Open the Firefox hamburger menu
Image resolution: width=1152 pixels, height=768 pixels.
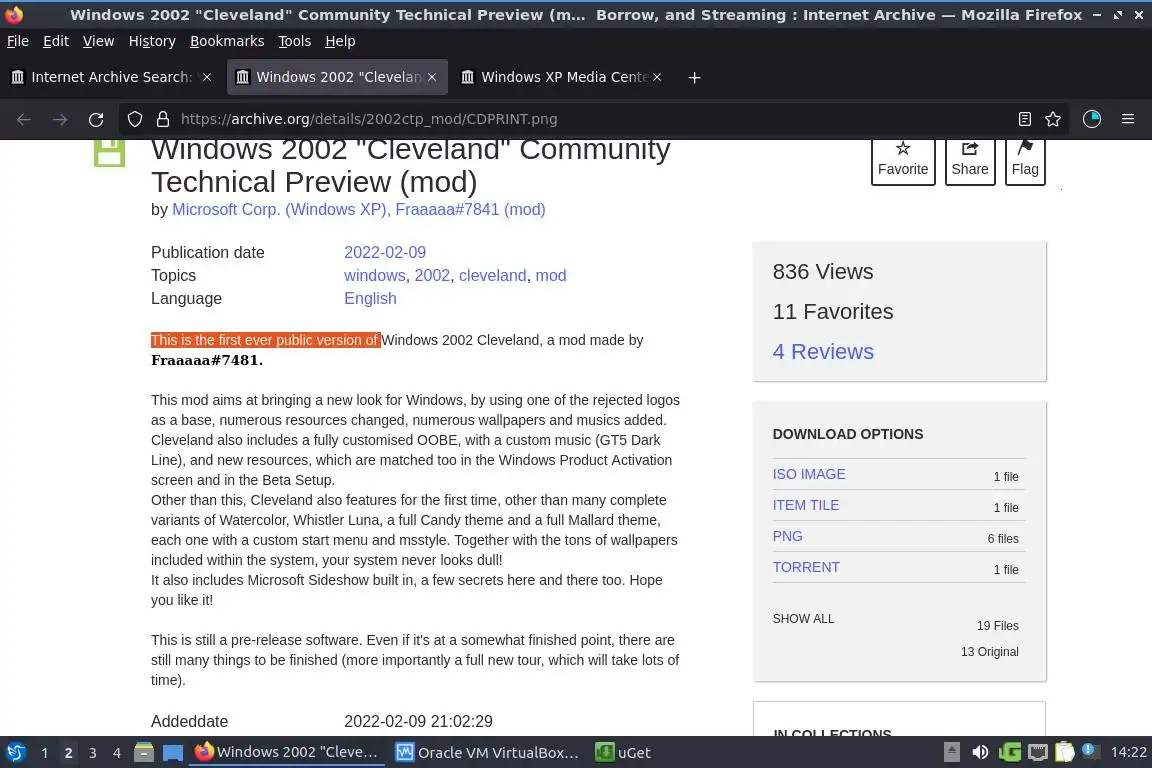point(1128,119)
